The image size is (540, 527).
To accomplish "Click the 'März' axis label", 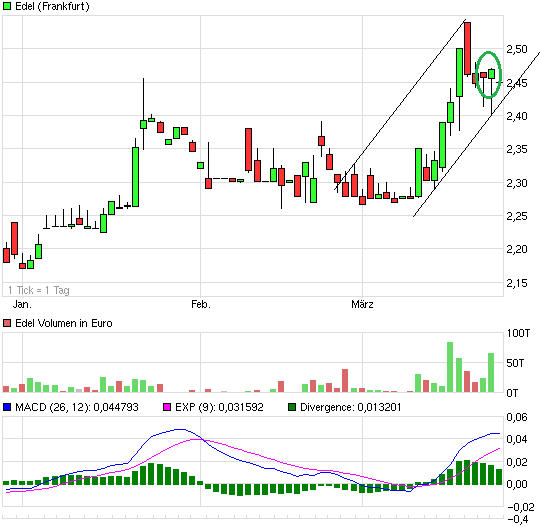I will pos(362,304).
